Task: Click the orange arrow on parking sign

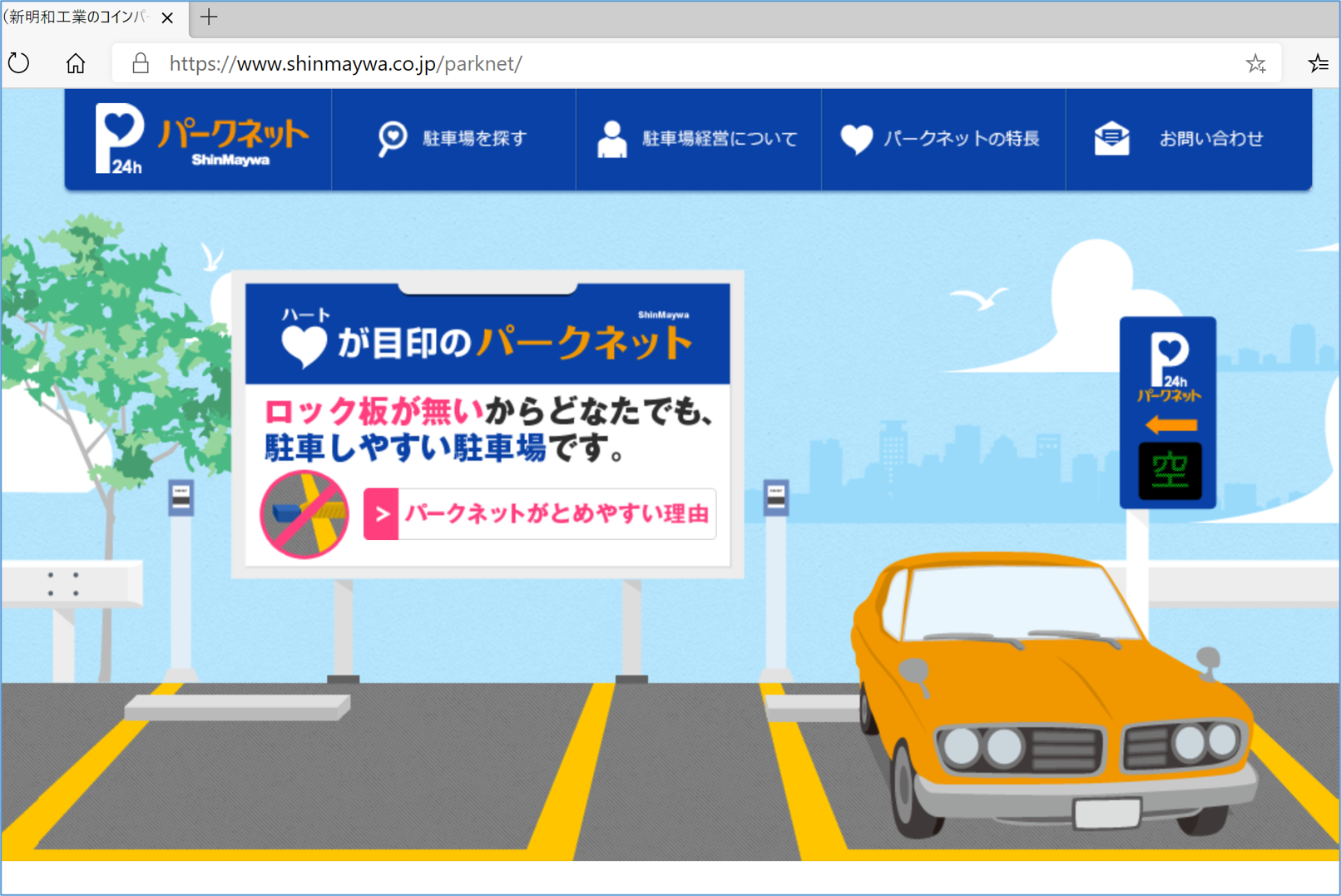Action: (1171, 425)
